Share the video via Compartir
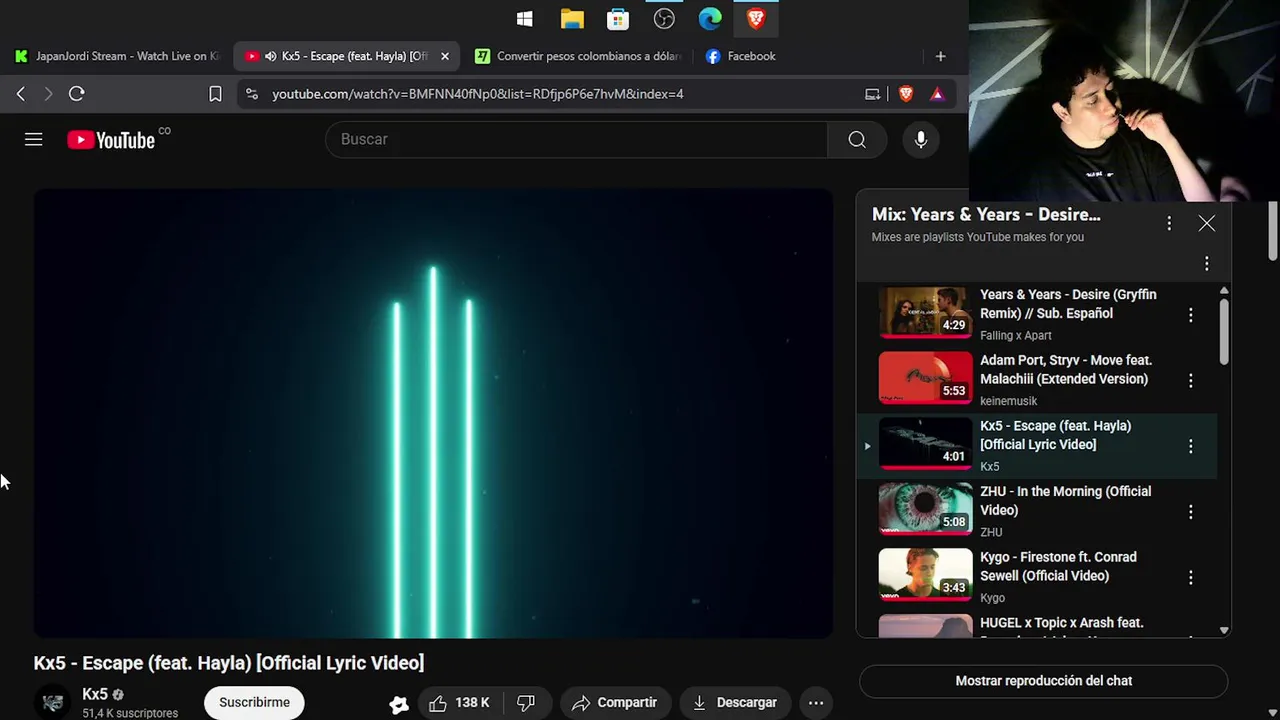 [614, 703]
